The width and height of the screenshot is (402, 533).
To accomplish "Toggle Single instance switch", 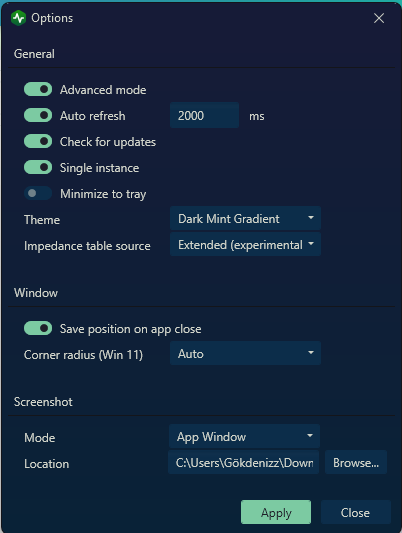I will point(38,167).
